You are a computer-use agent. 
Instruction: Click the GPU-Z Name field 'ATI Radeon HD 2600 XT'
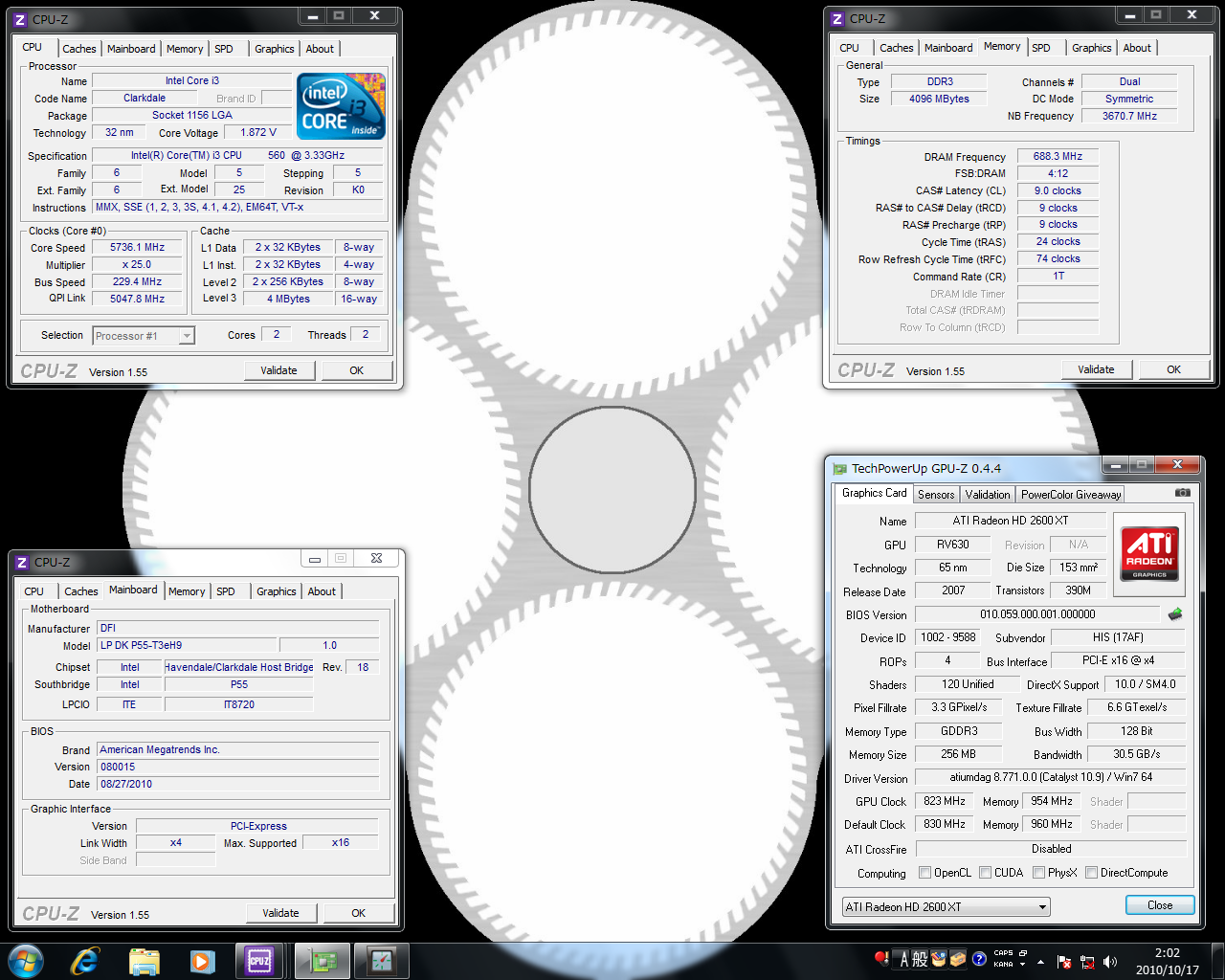tap(1011, 521)
